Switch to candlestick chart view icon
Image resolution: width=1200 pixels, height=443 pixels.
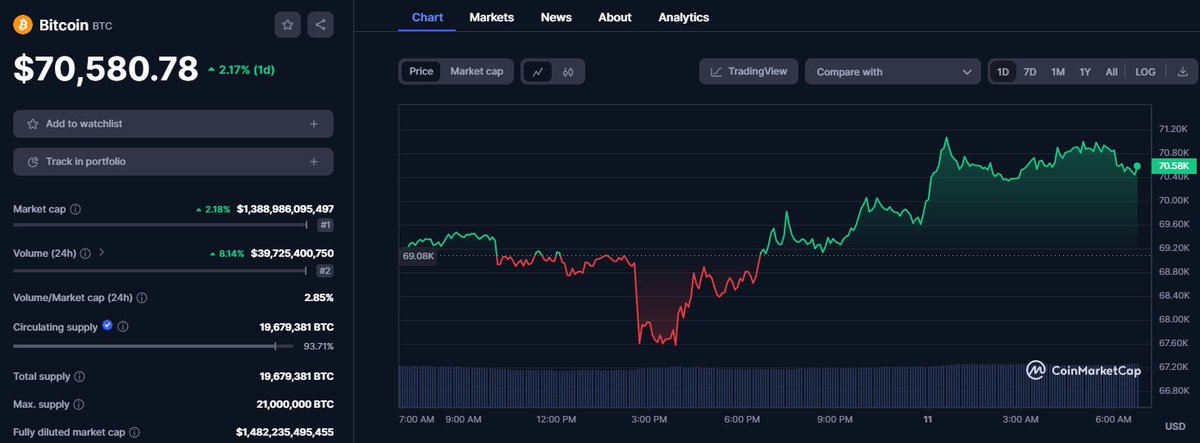(567, 72)
